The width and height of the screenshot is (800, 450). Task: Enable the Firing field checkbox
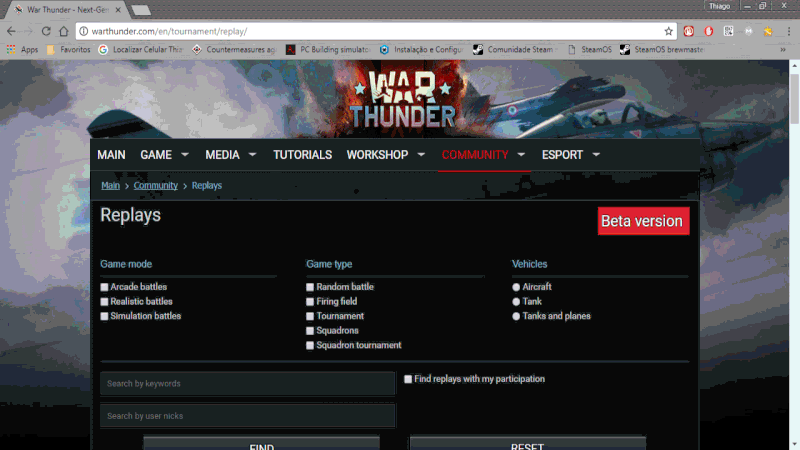(x=310, y=302)
